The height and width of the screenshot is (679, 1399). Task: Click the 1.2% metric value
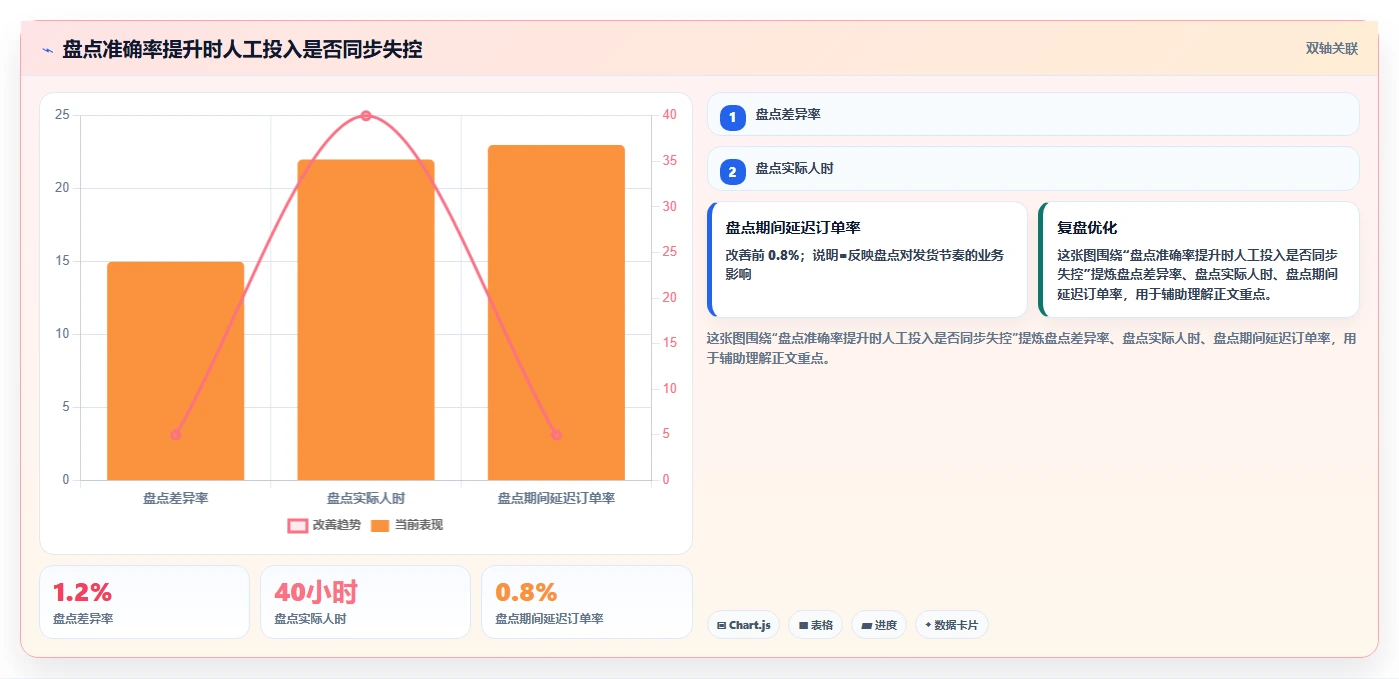(82, 592)
